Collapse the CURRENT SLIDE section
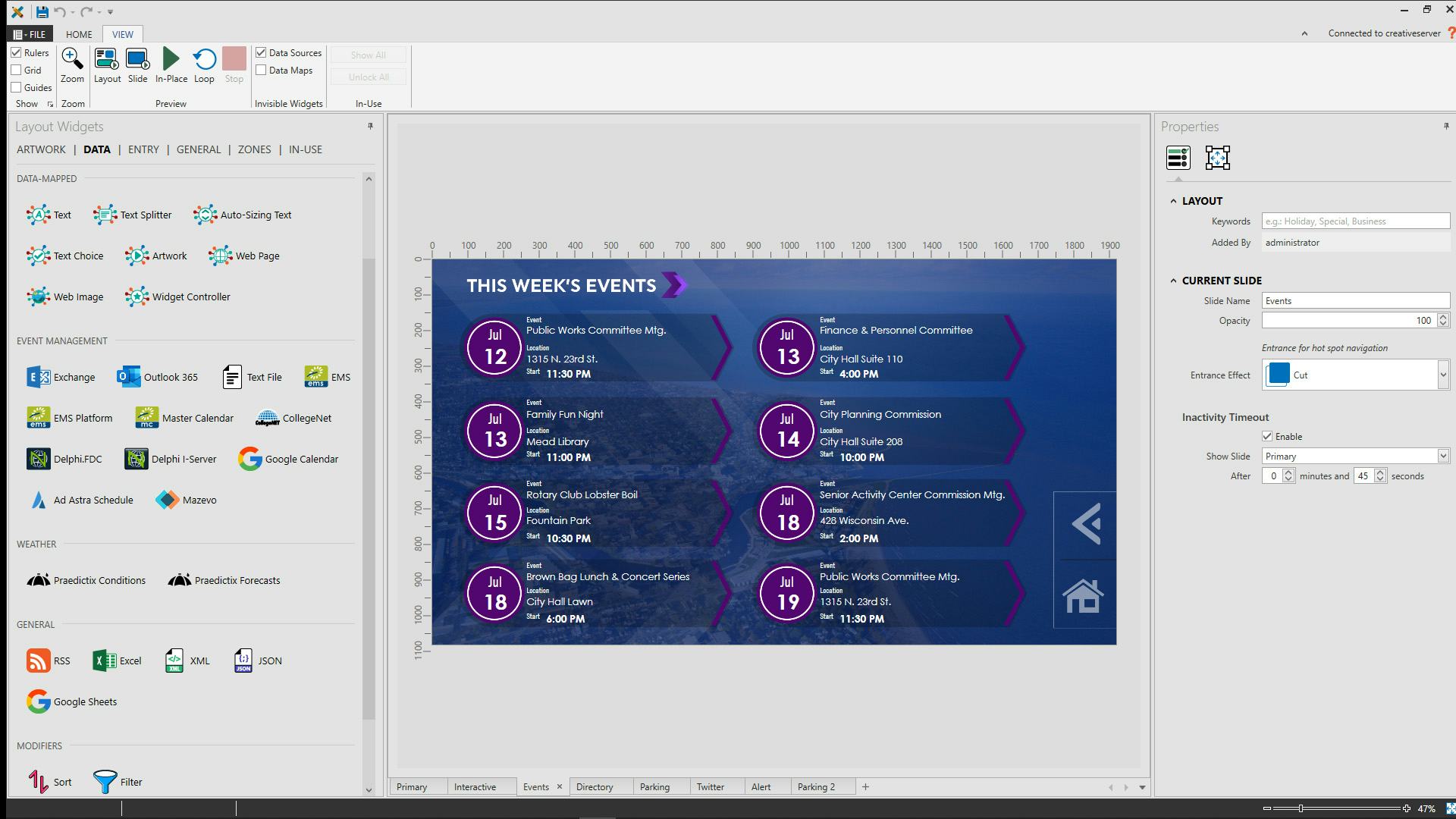 1173,281
